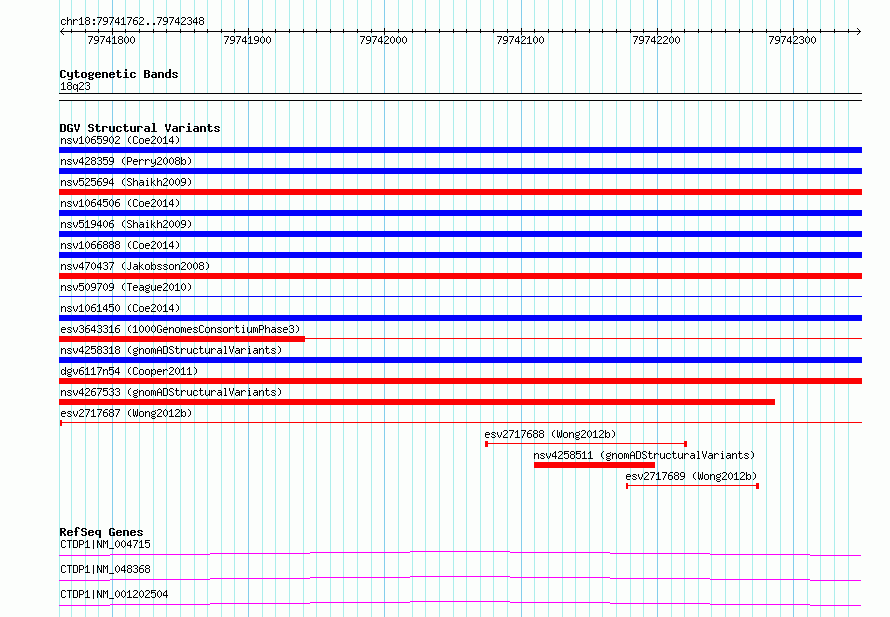Open the CTDP1|NM_001202504 transcript label
The height and width of the screenshot is (617, 890).
tap(114, 594)
